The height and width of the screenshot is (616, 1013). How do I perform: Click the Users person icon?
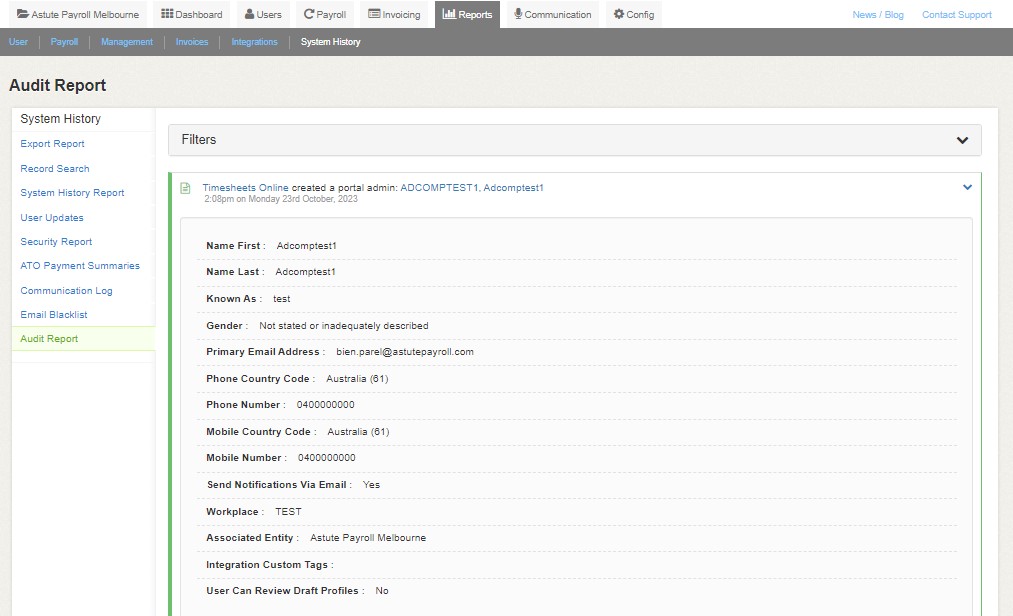[x=250, y=15]
